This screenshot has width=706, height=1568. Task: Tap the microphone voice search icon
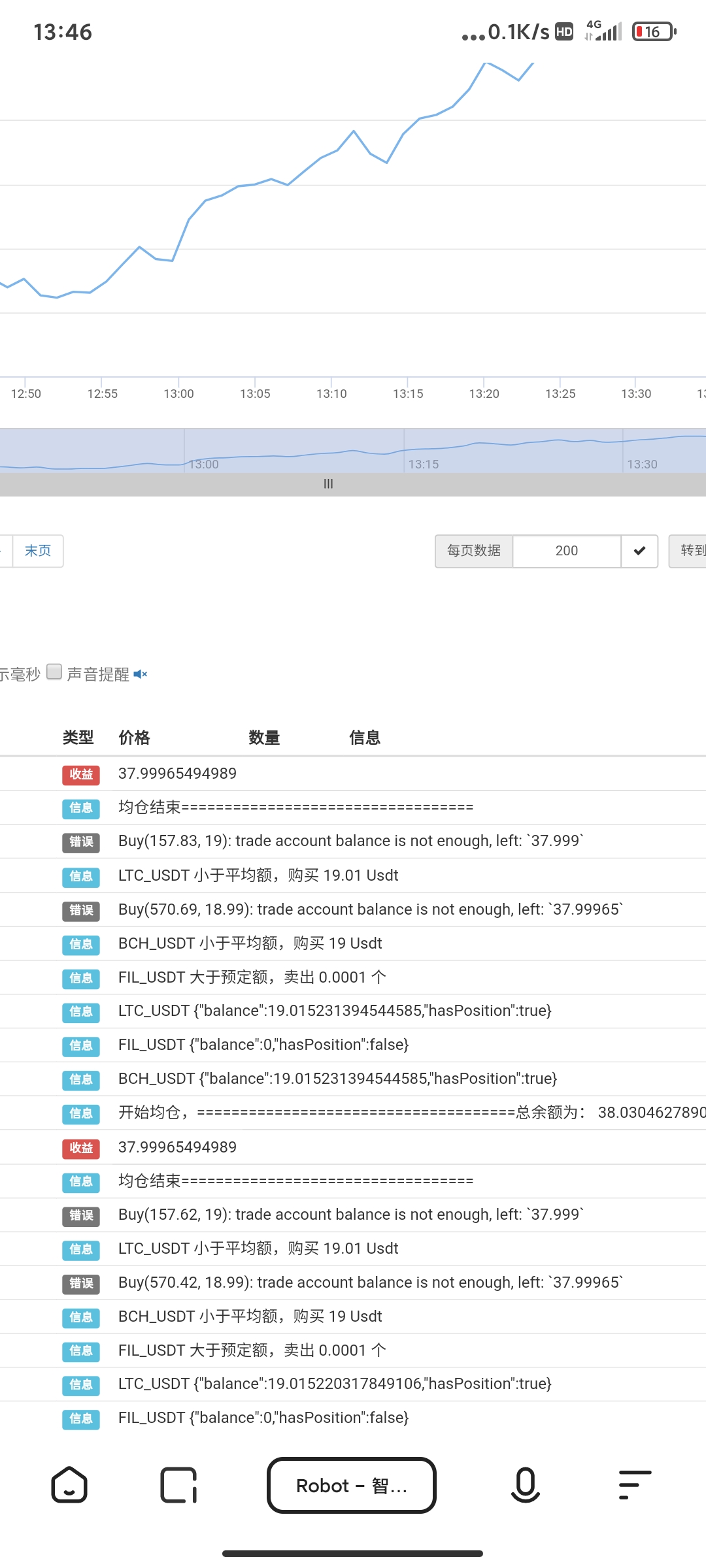tap(525, 1485)
